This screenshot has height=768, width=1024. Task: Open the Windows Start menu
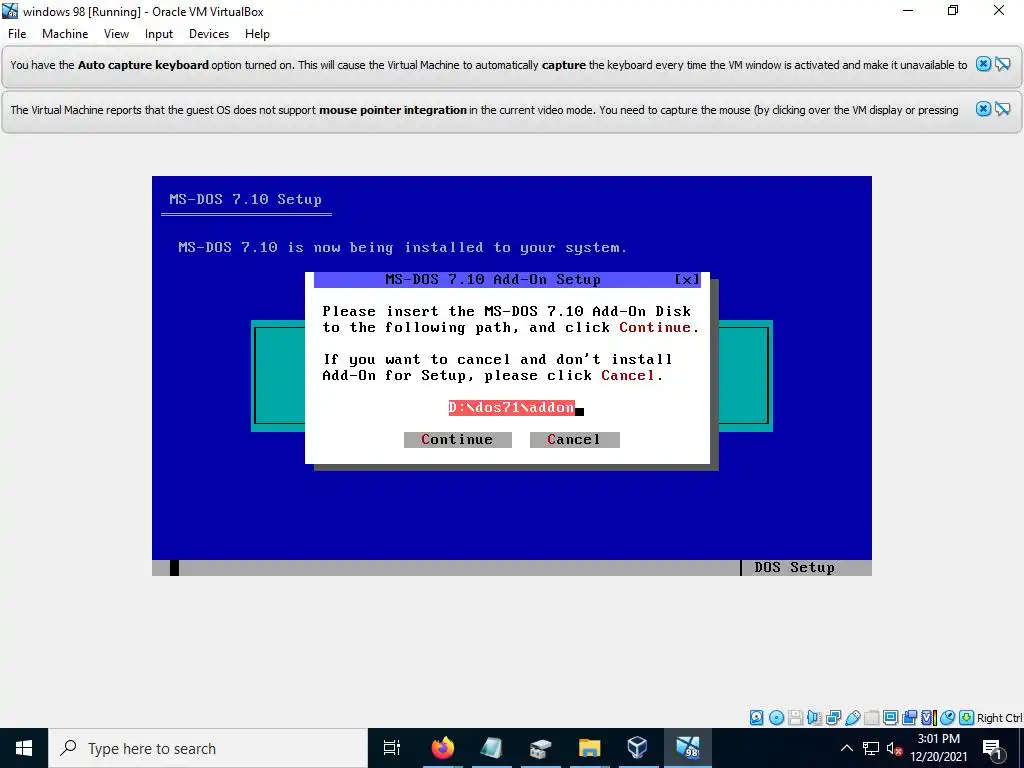point(24,748)
